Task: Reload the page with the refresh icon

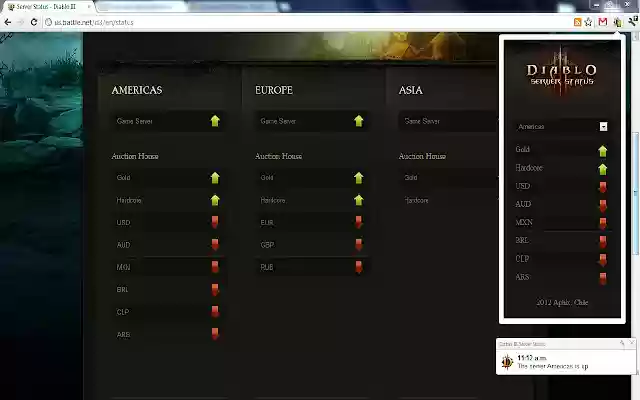Action: tap(34, 22)
